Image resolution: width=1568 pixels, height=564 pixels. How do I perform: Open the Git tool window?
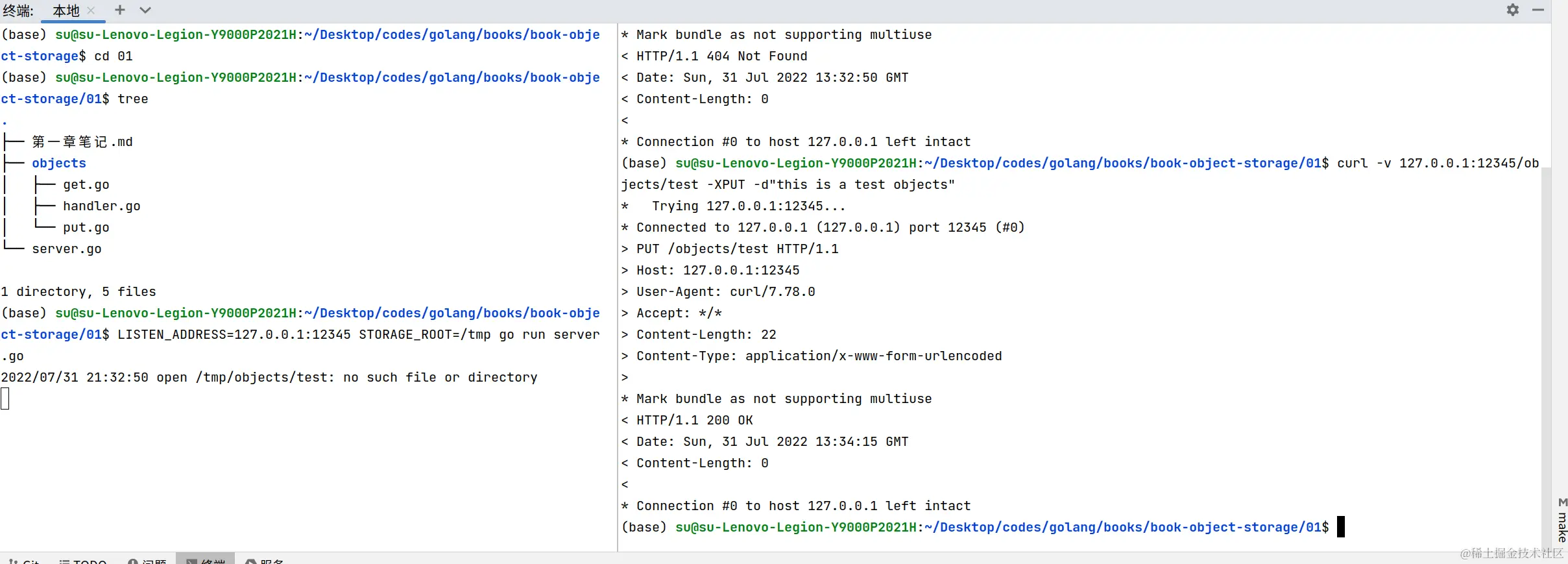[25, 561]
